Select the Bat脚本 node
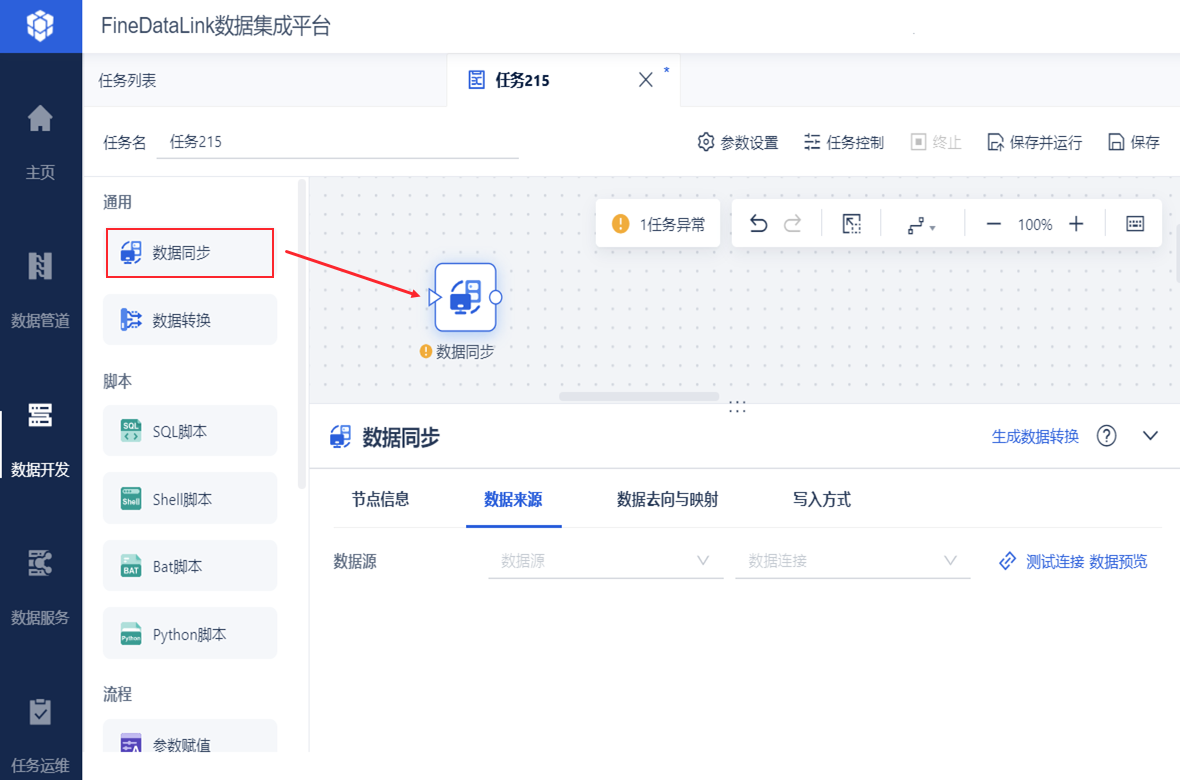 pyautogui.click(x=190, y=566)
